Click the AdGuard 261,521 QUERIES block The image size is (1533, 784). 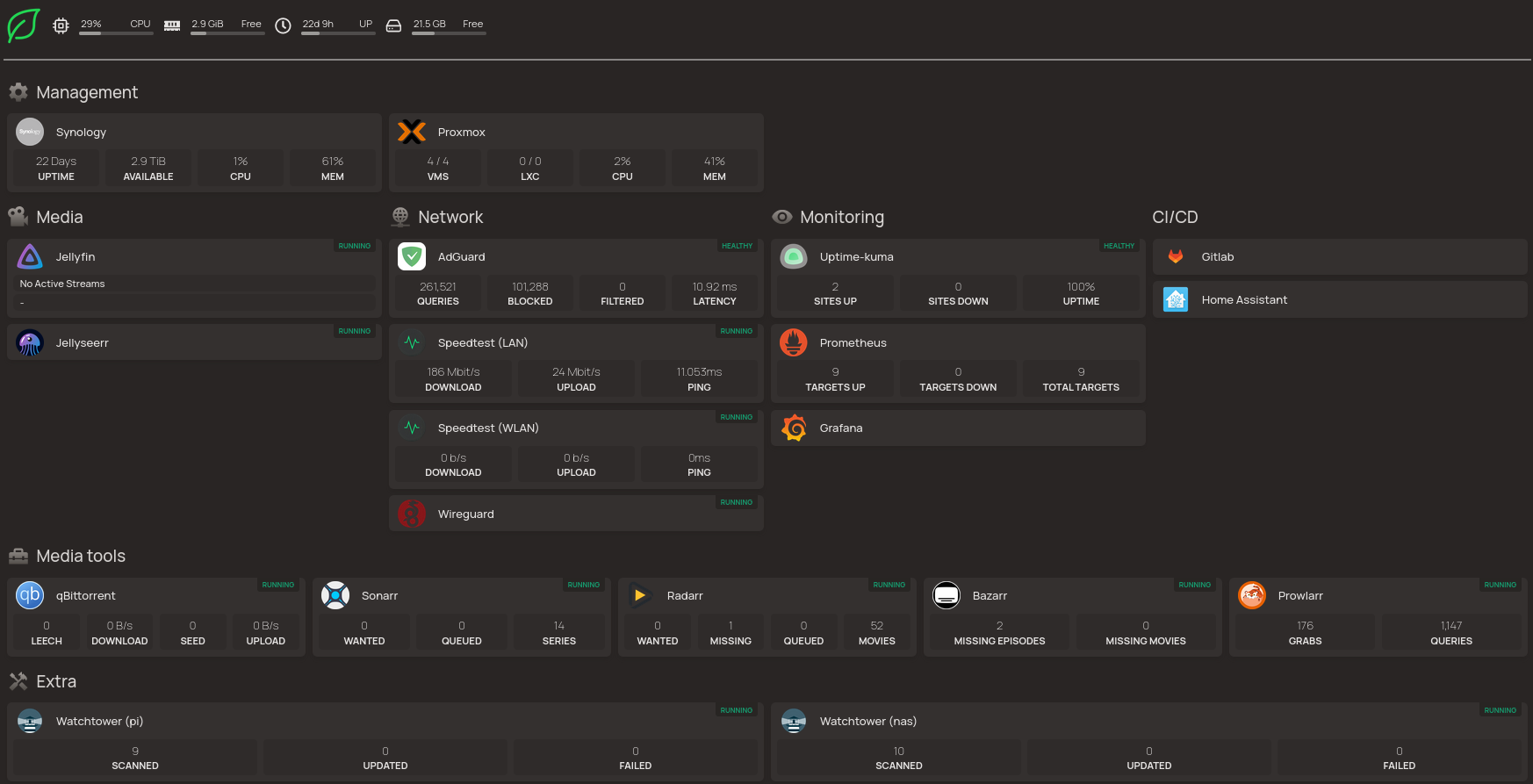click(438, 293)
